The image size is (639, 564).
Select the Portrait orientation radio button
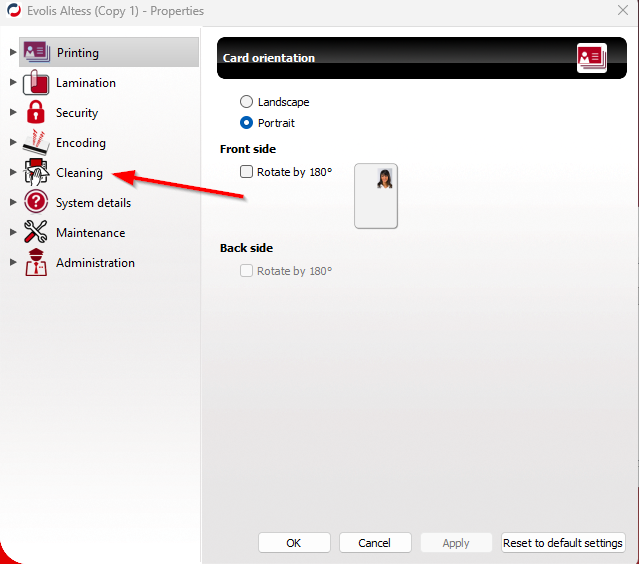pyautogui.click(x=246, y=123)
